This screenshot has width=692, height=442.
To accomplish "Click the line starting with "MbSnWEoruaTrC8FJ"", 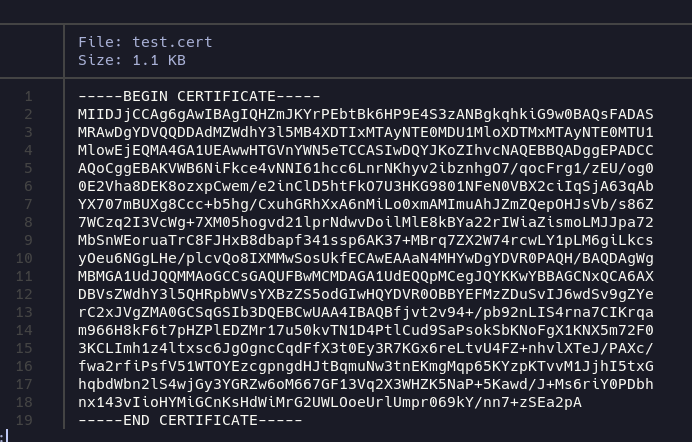I will (x=365, y=240).
